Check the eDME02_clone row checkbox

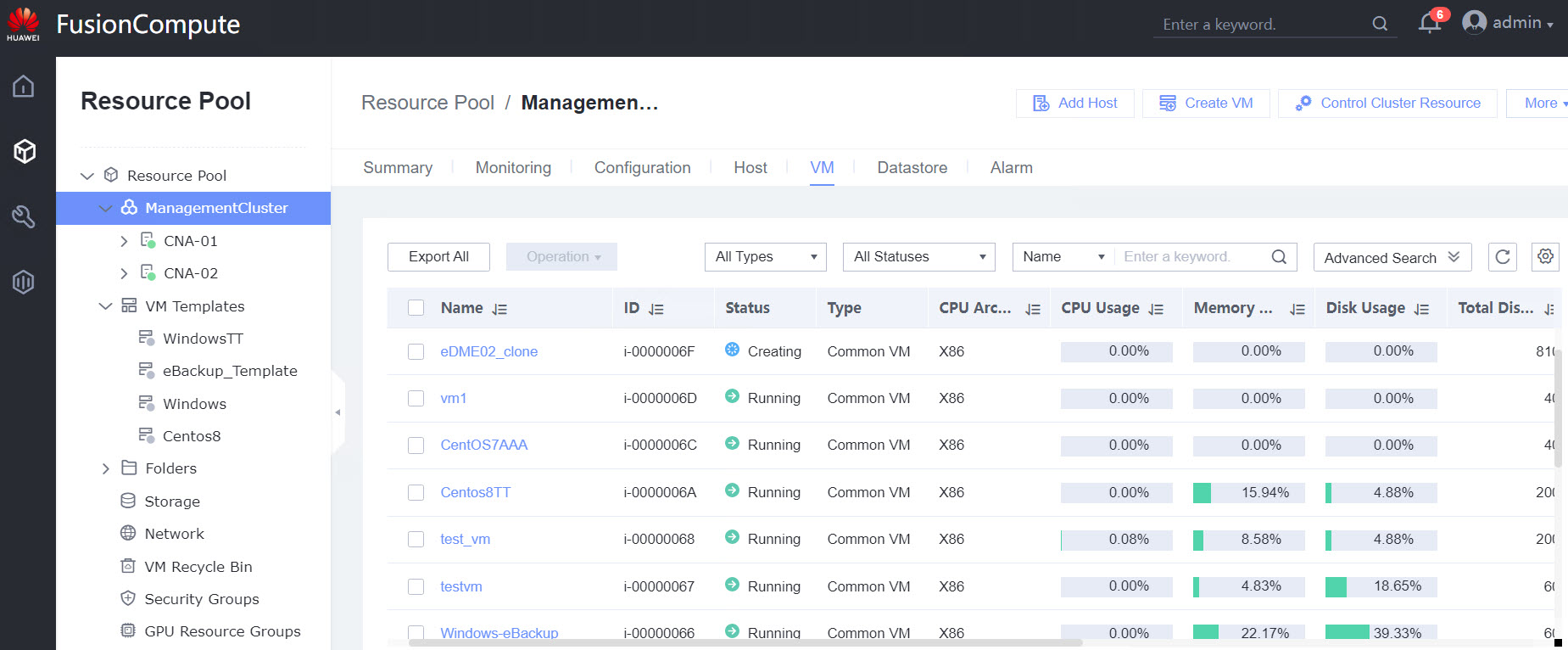pos(416,351)
